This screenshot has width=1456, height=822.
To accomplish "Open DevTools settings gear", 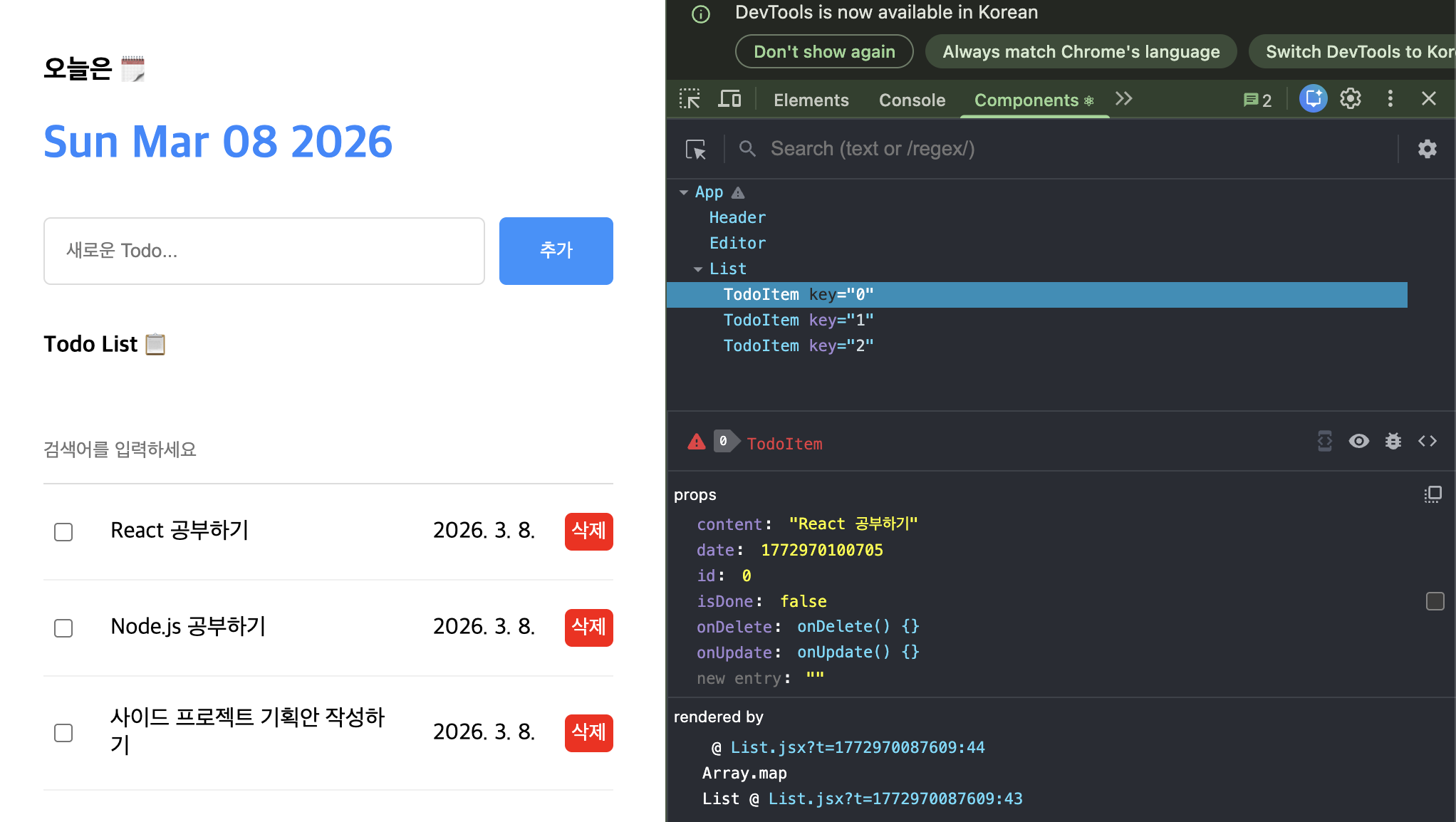I will [1351, 99].
